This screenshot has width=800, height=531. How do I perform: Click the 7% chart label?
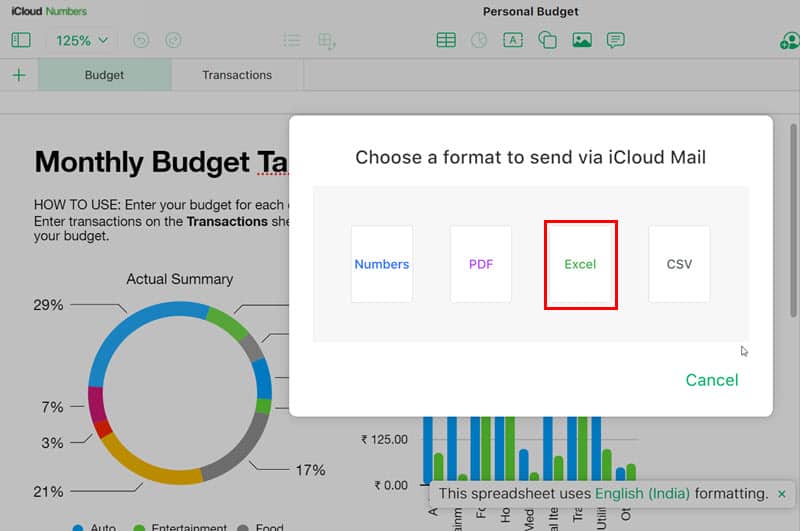(53, 407)
